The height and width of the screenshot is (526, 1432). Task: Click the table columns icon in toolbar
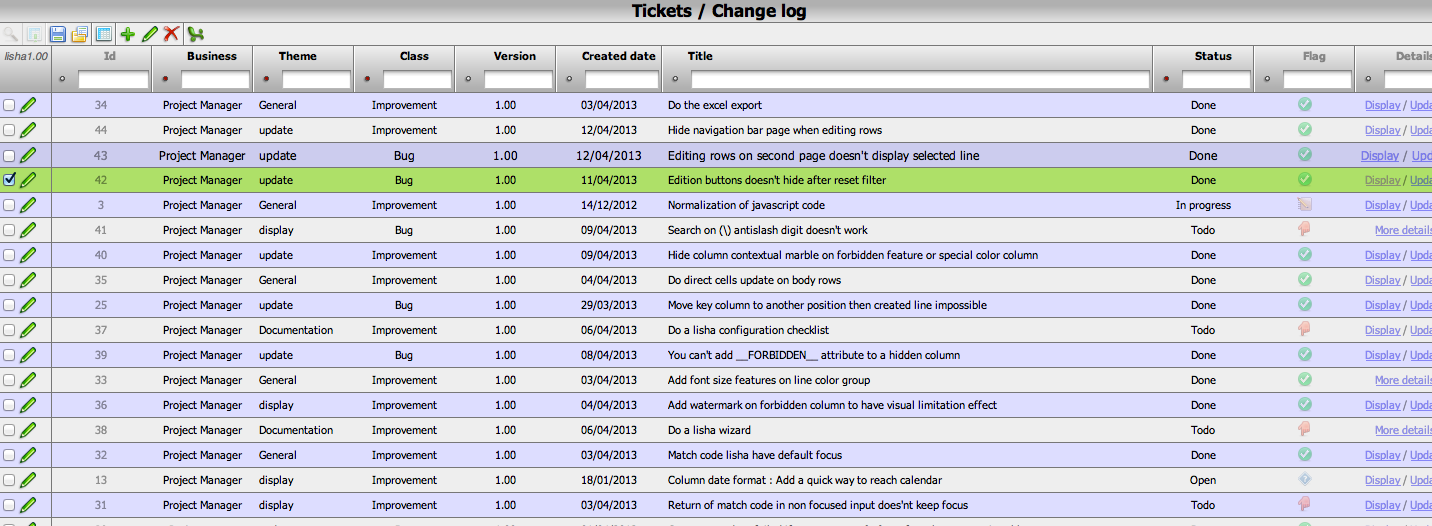[x=102, y=34]
